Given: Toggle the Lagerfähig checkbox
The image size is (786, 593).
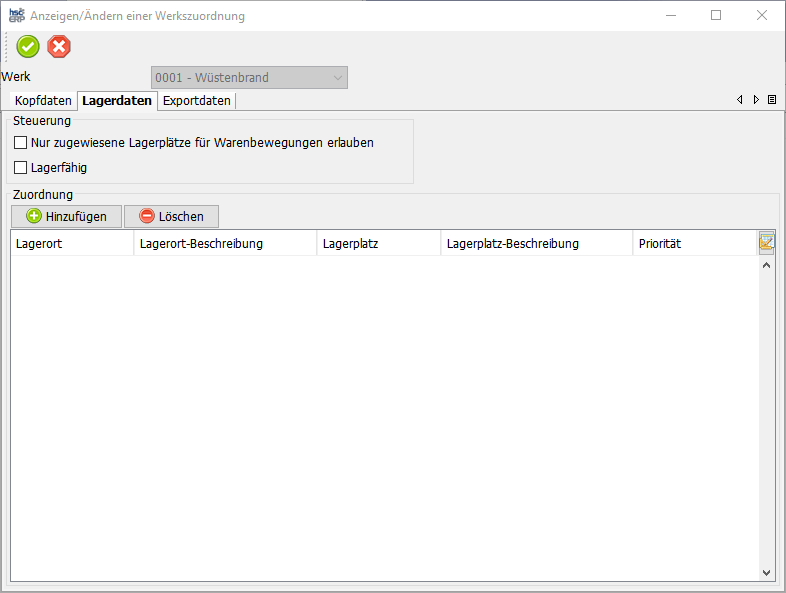Looking at the screenshot, I should (21, 168).
